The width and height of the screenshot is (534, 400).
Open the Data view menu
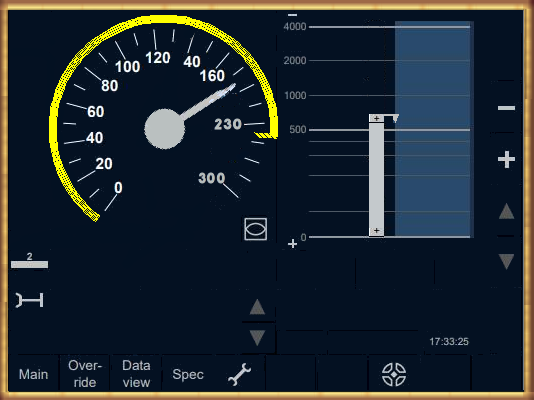click(136, 374)
